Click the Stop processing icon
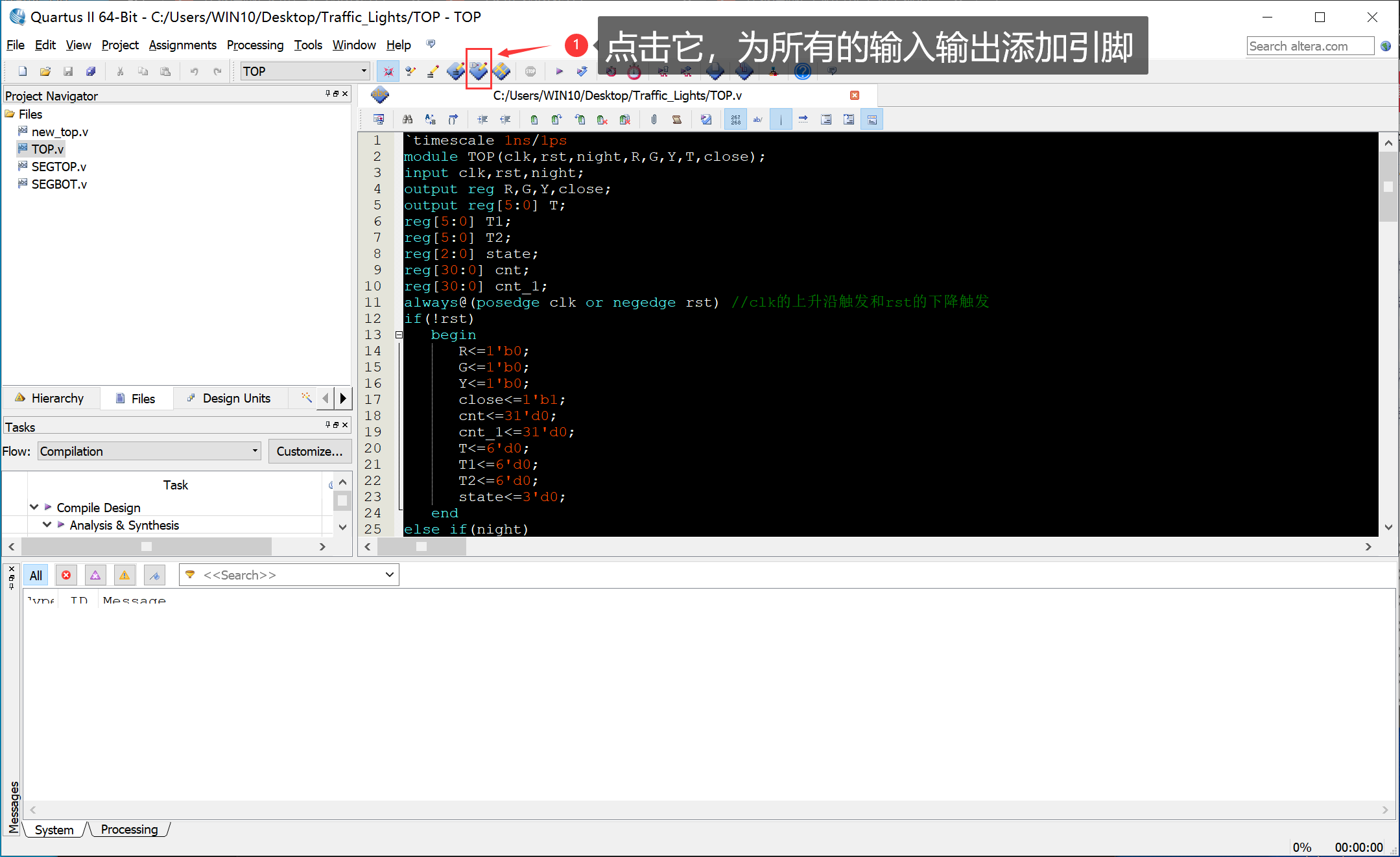1400x857 pixels. click(530, 71)
